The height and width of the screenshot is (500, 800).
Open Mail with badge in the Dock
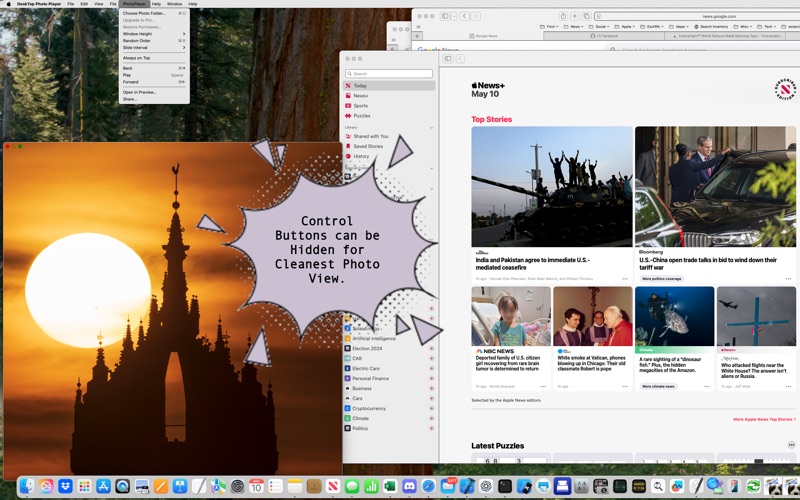pyautogui.click(x=447, y=486)
